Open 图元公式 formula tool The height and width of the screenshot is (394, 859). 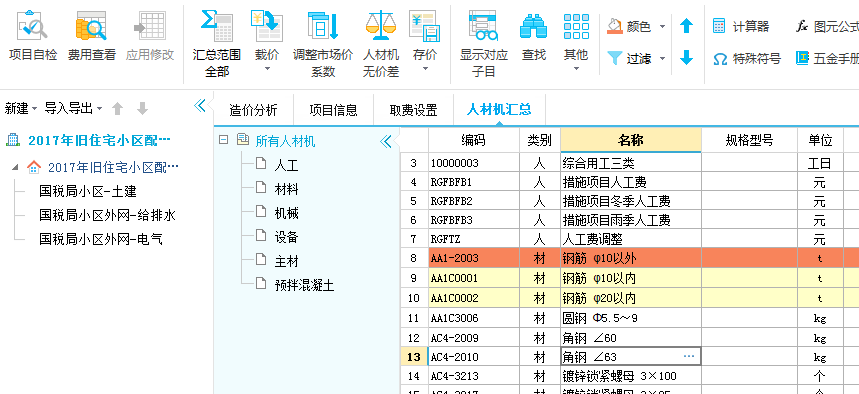(827, 26)
